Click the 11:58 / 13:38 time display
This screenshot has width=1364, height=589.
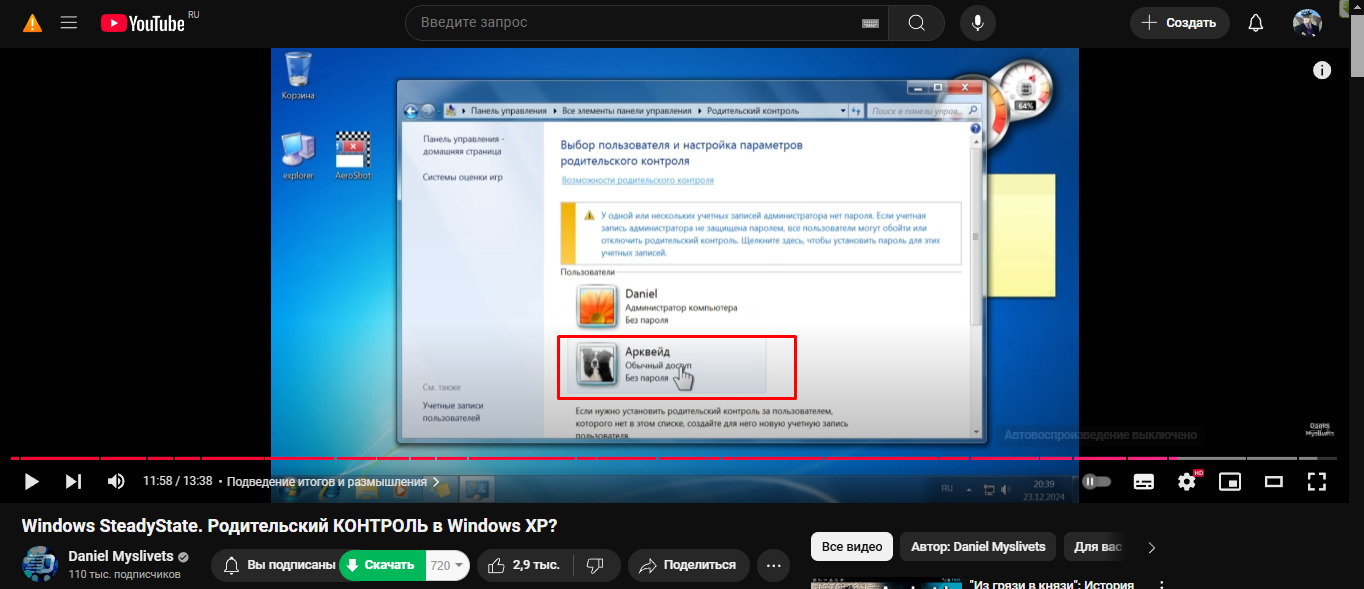click(178, 481)
